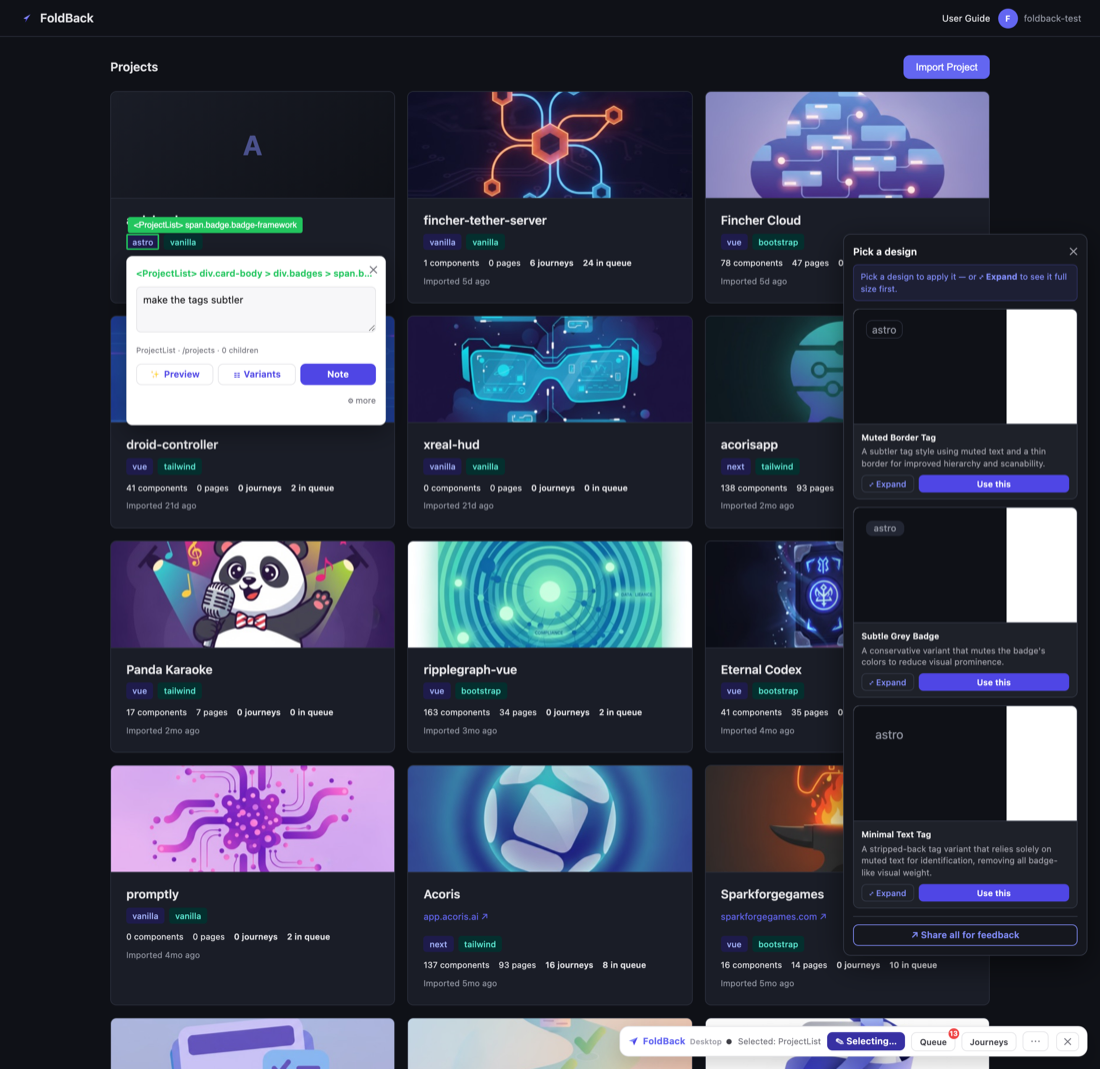Apply the Subtle Grey Badge with Use this
Image resolution: width=1100 pixels, height=1069 pixels.
coord(993,683)
